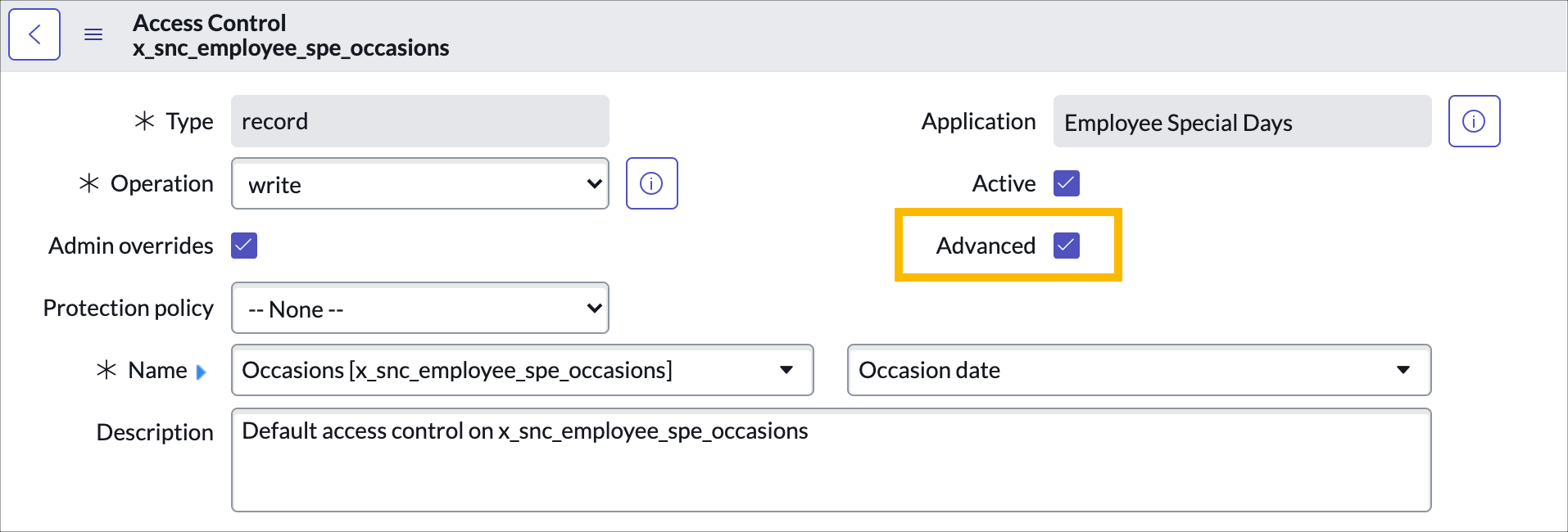Click the Advanced label text
Image resolution: width=1568 pixels, height=532 pixels.
[986, 246]
